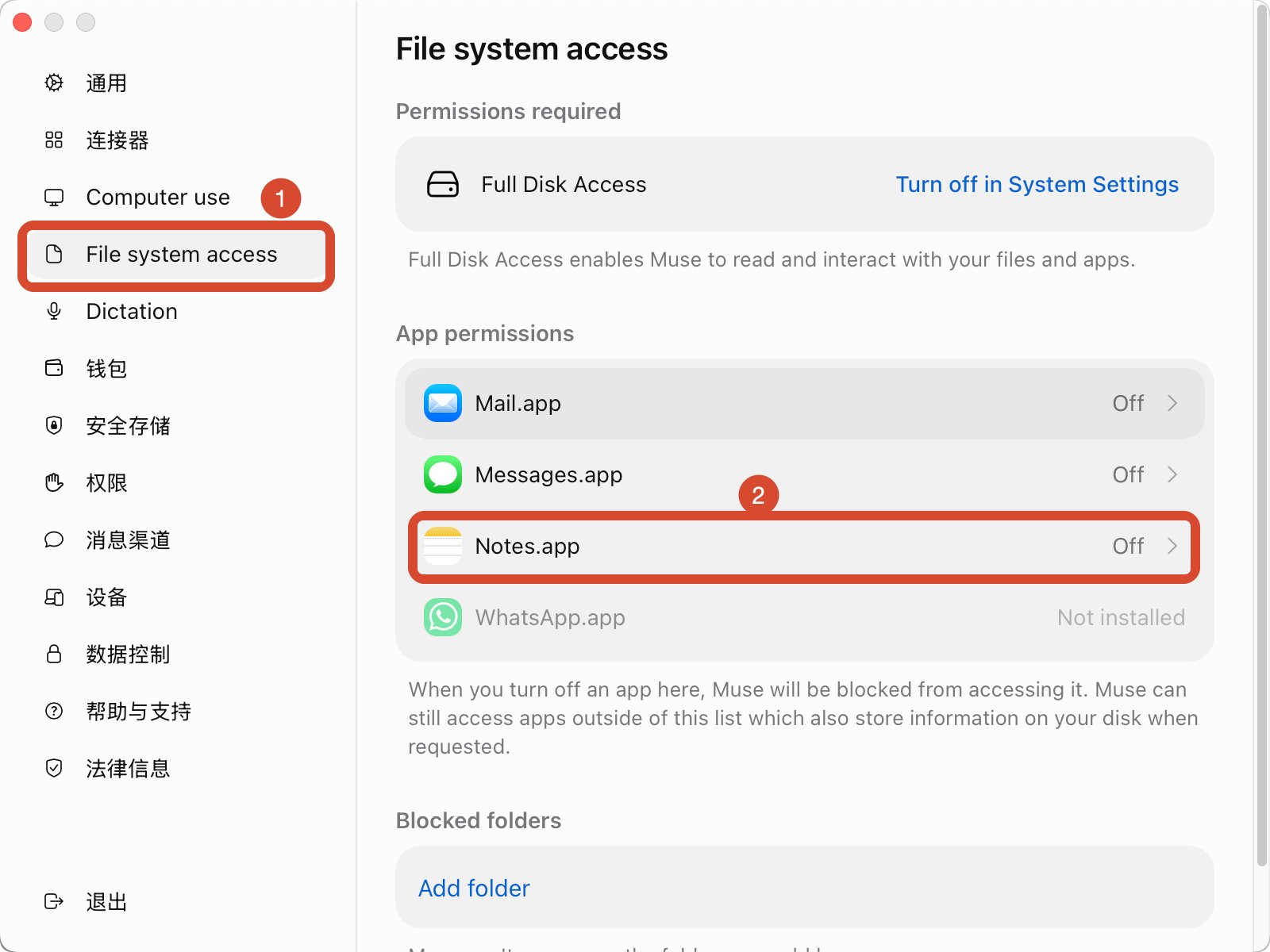Click the Not installed status text
The height and width of the screenshot is (952, 1270).
tap(1121, 617)
